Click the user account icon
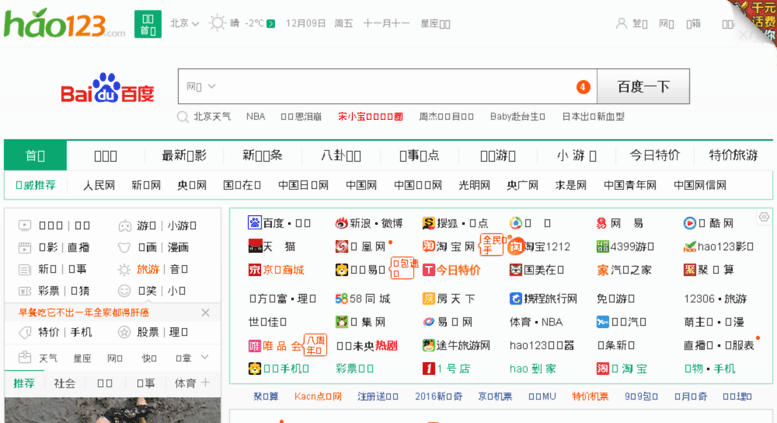This screenshot has height=423, width=777. point(621,23)
